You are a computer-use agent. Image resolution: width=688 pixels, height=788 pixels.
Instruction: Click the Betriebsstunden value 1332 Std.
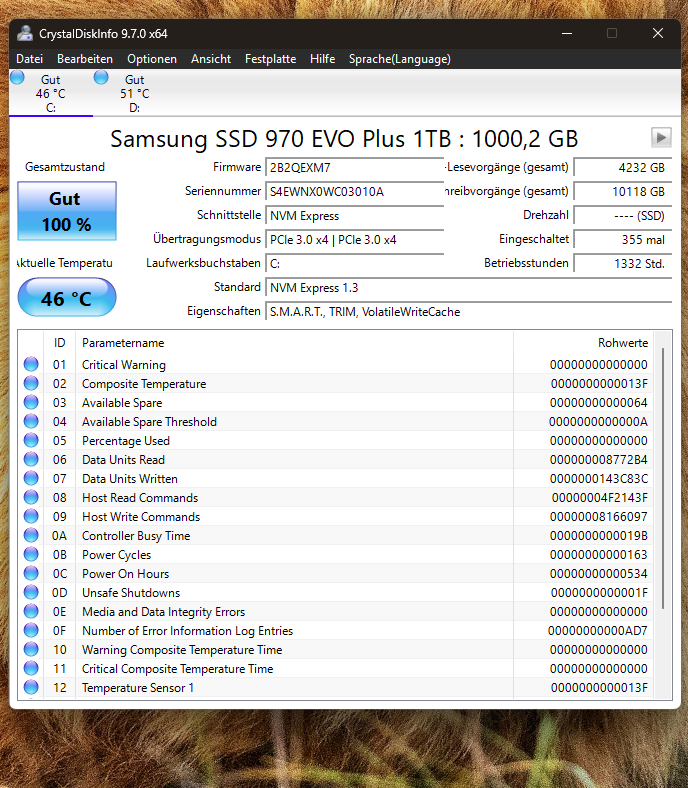click(623, 263)
